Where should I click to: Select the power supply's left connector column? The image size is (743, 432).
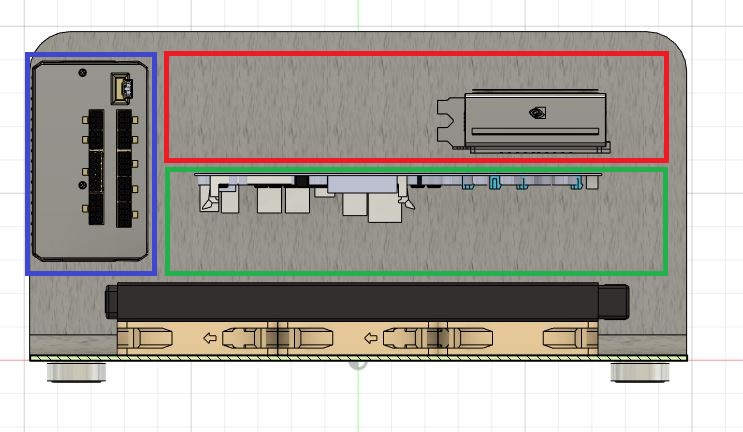coord(96,167)
